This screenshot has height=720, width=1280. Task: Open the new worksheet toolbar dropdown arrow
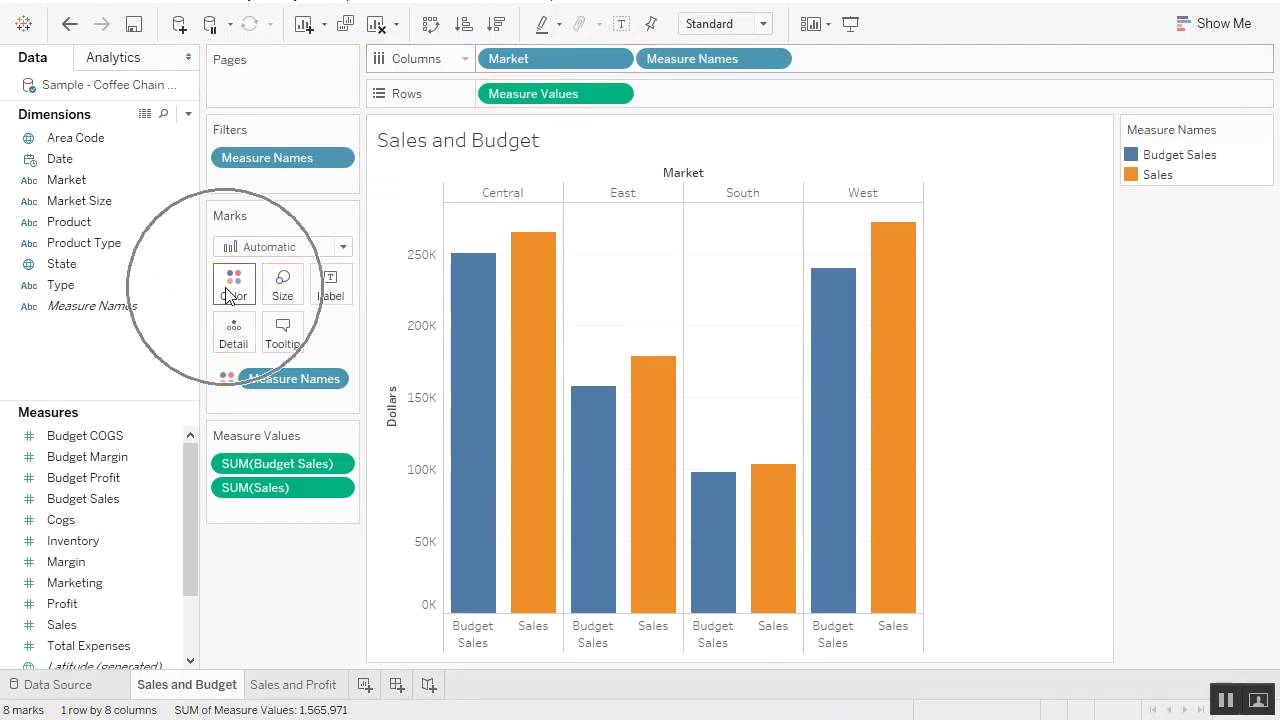pos(324,24)
